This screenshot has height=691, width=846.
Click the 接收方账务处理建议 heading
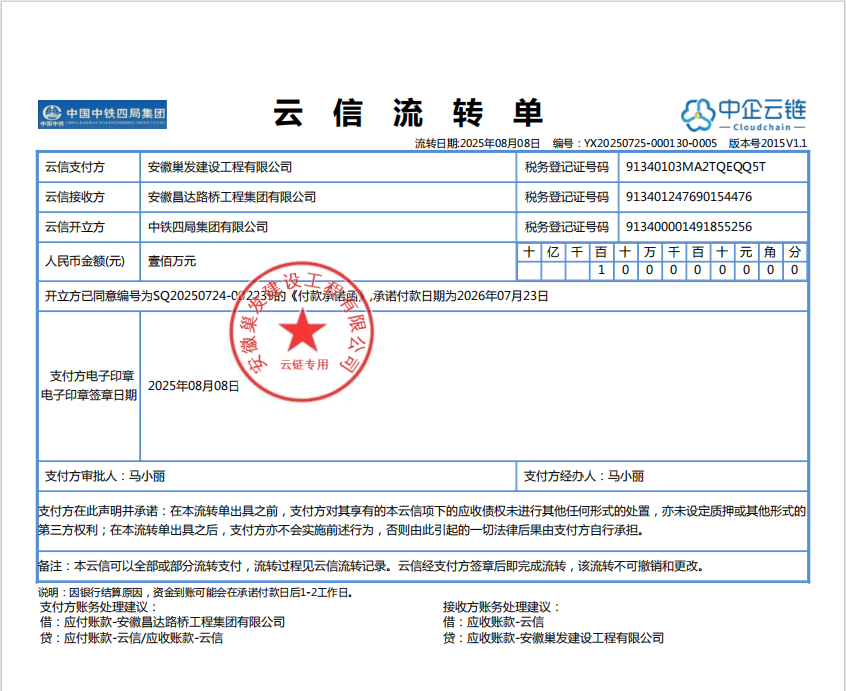tap(502, 607)
